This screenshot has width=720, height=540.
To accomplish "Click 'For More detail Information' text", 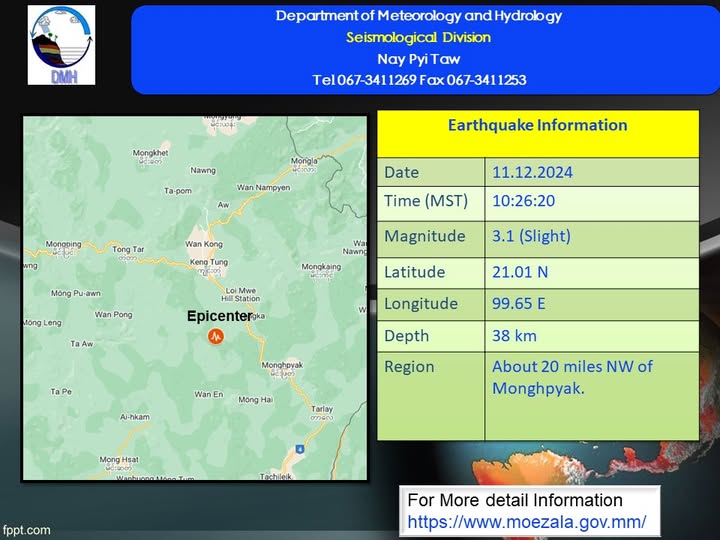I will pos(515,500).
